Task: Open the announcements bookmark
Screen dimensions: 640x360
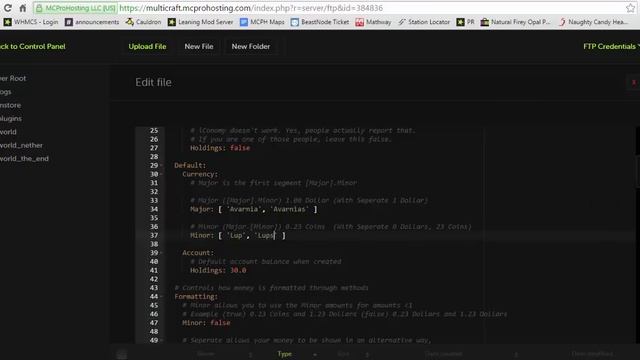Action: click(x=92, y=22)
